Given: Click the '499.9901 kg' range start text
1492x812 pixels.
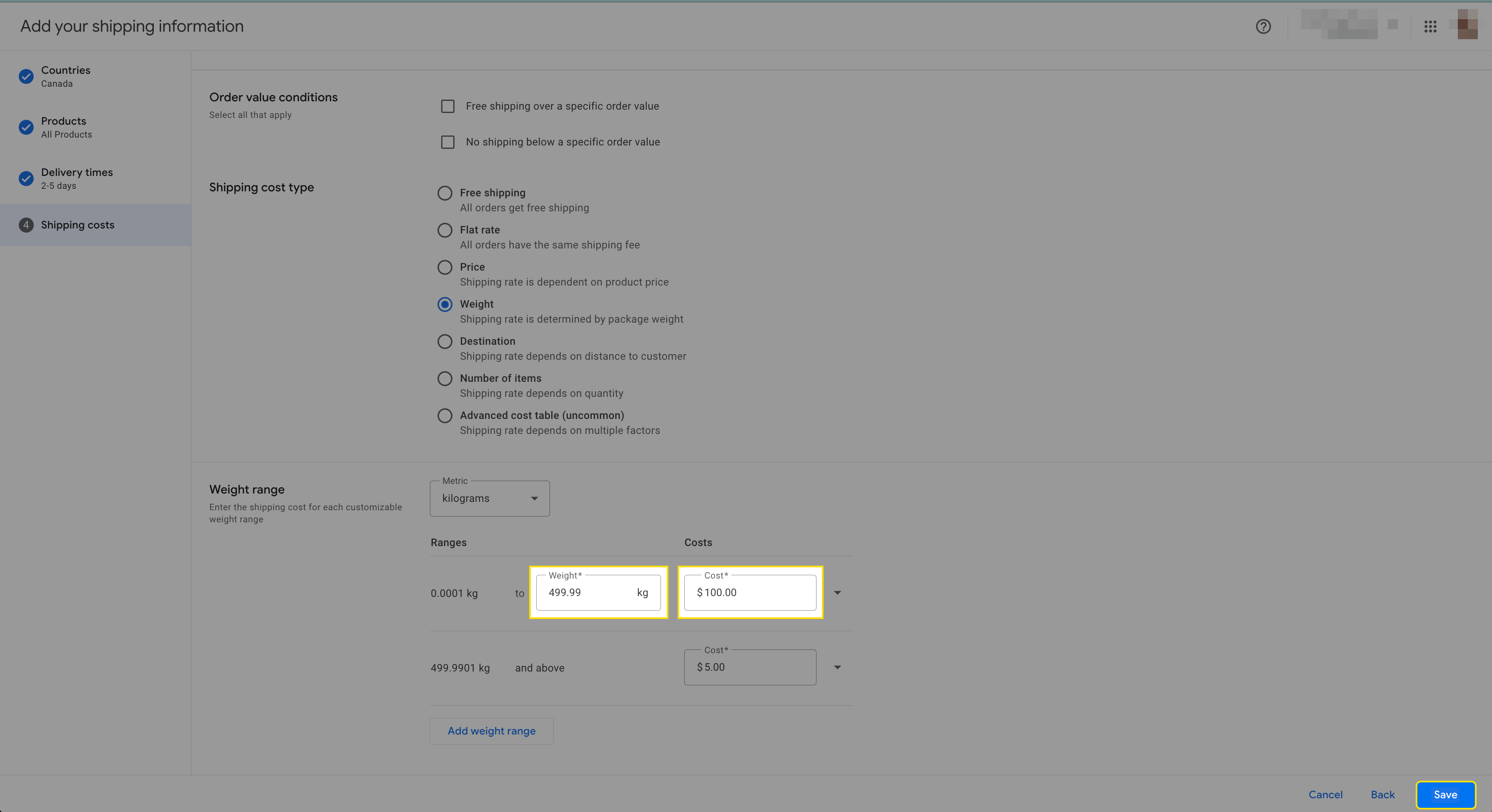Looking at the screenshot, I should click(460, 668).
